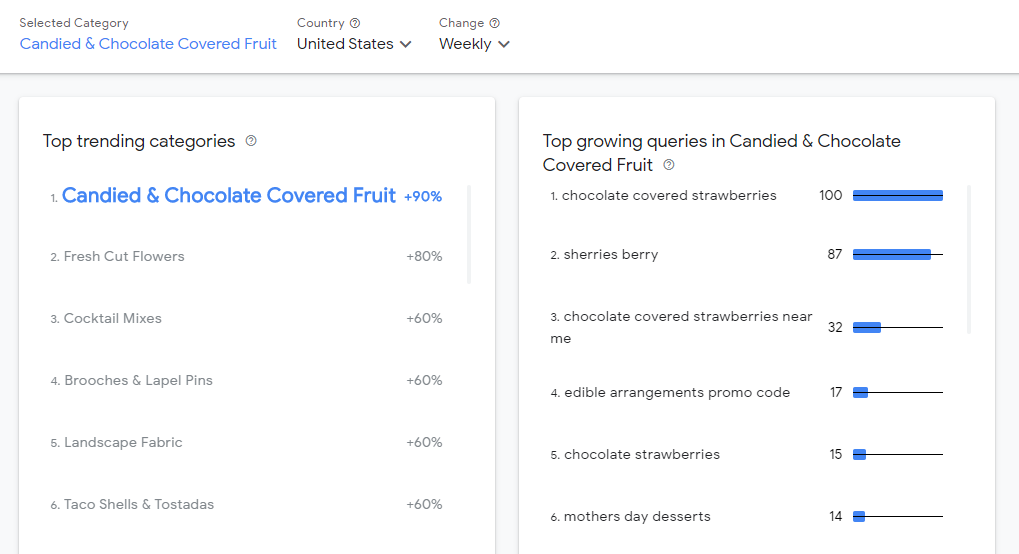The image size is (1019, 554).
Task: Select Cocktail Mixes category
Action: pyautogui.click(x=246, y=318)
